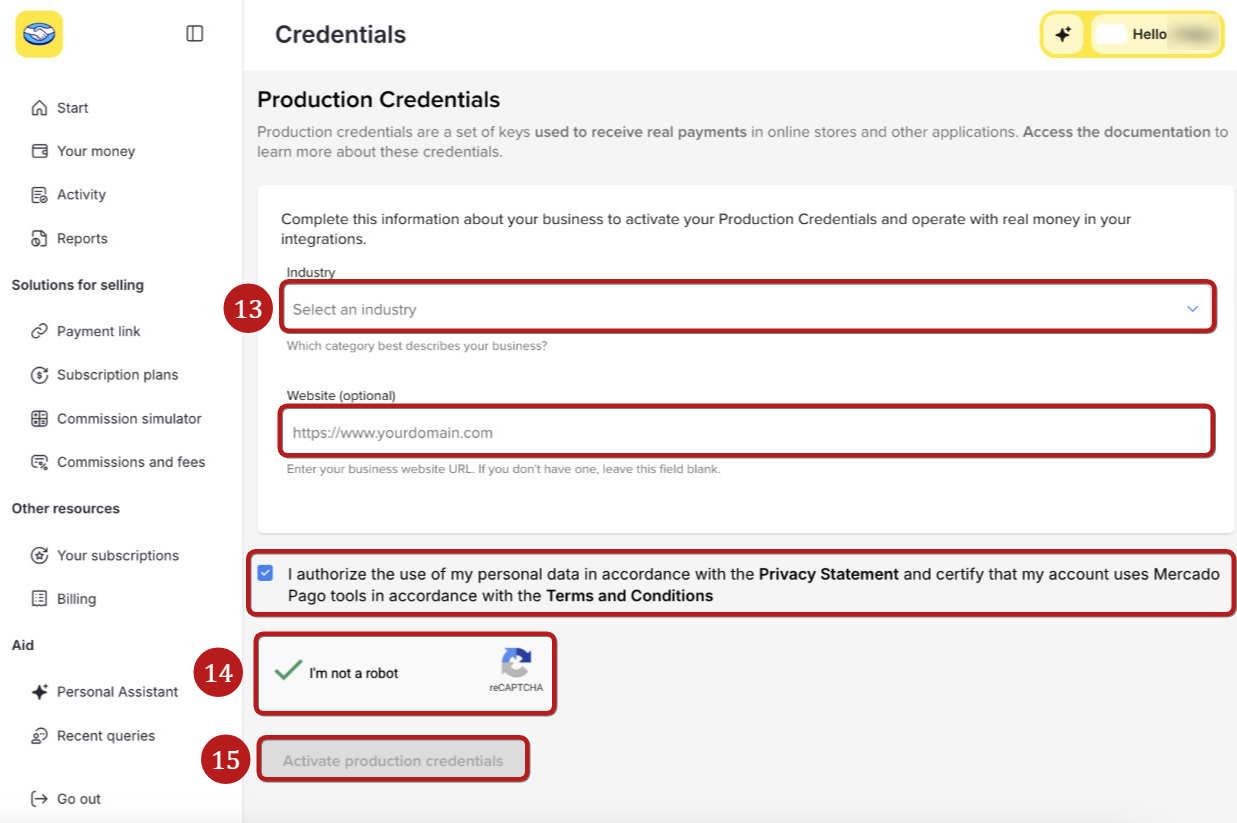Open the Select an industry dropdown

click(748, 309)
